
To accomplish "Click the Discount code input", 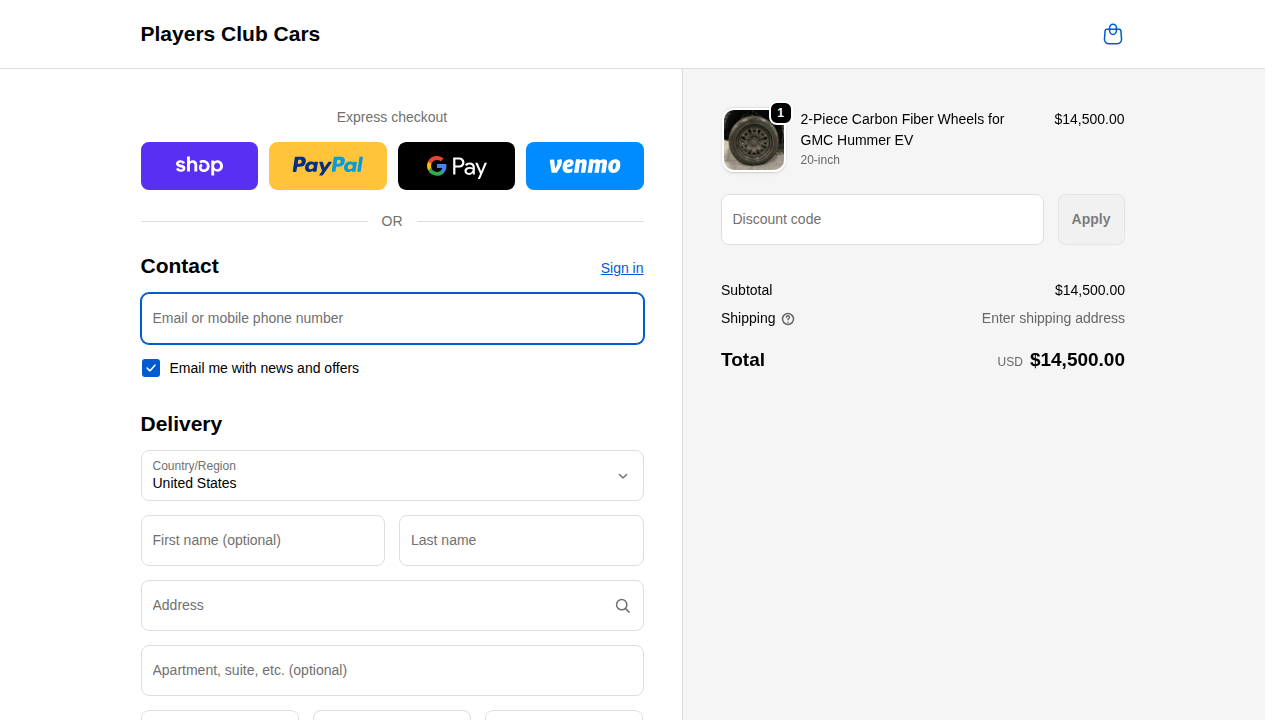I will pyautogui.click(x=882, y=219).
